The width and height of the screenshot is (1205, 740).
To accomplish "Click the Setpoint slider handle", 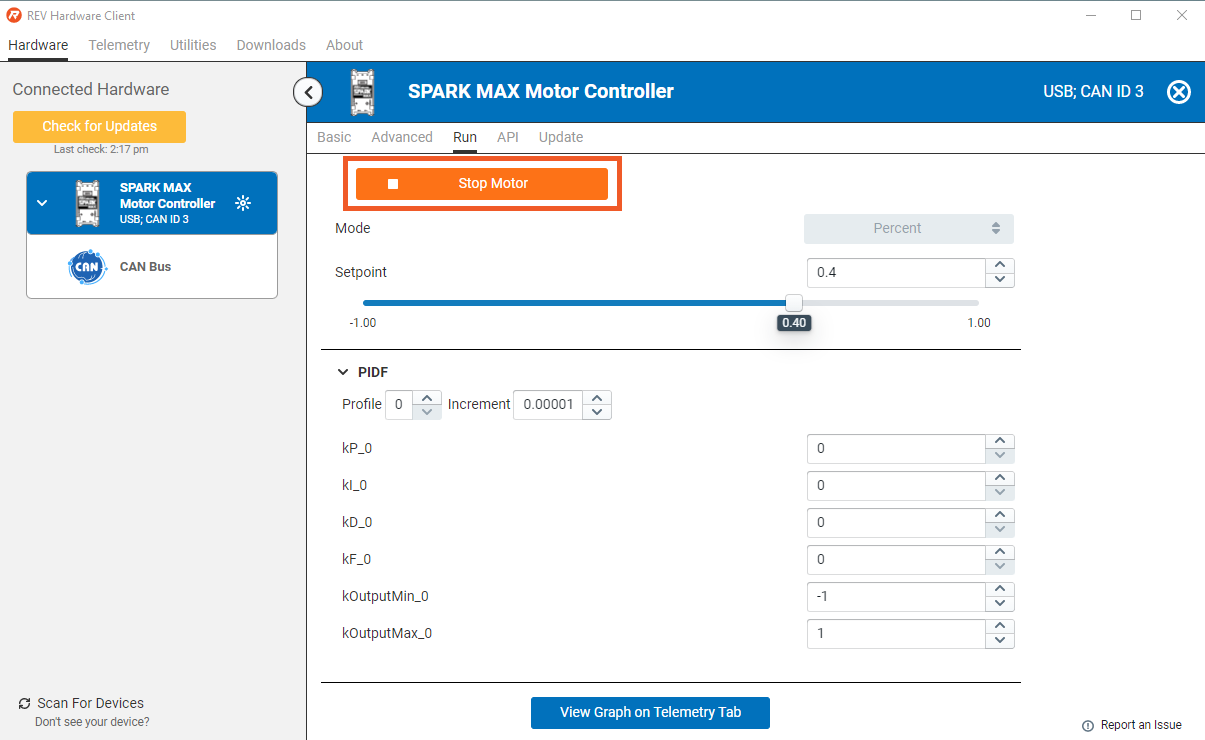I will pos(794,302).
